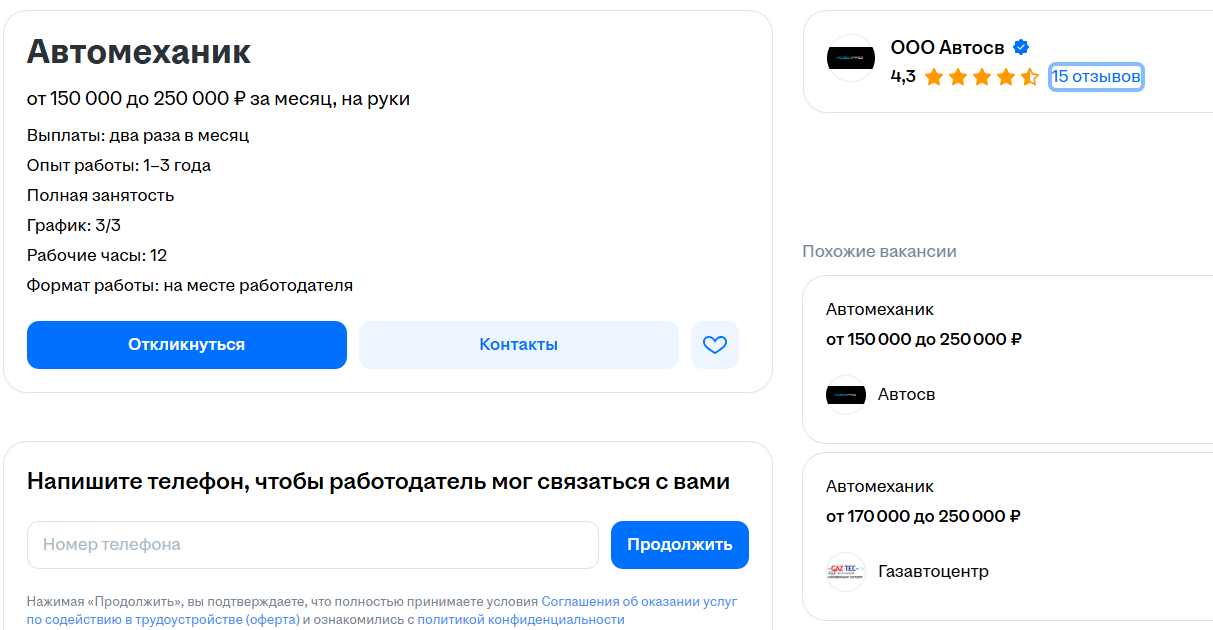
Task: Click the от 170 000 до 250 000 ₽ salary
Action: pyautogui.click(x=923, y=517)
